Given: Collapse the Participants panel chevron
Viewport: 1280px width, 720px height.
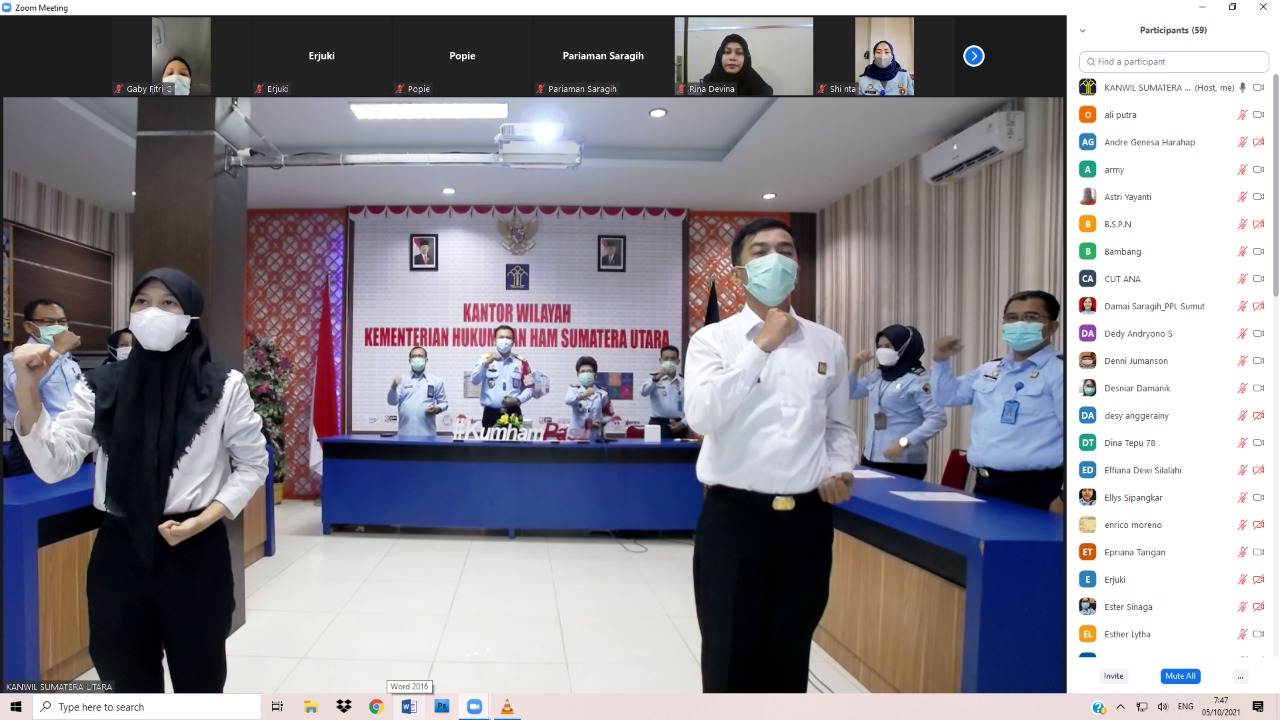Looking at the screenshot, I should click(x=1082, y=31).
